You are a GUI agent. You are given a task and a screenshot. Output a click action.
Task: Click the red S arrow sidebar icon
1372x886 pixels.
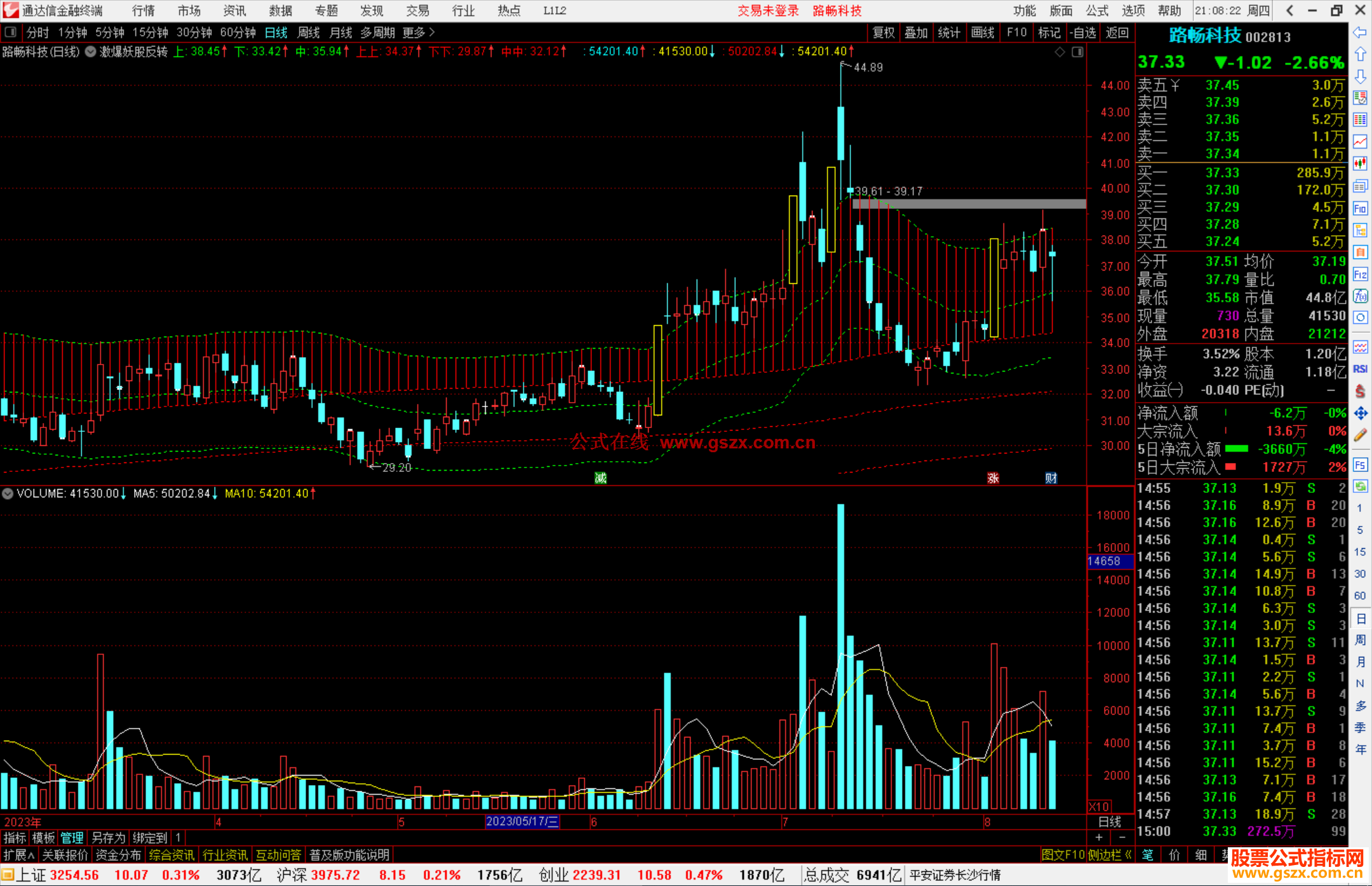pyautogui.click(x=1359, y=391)
